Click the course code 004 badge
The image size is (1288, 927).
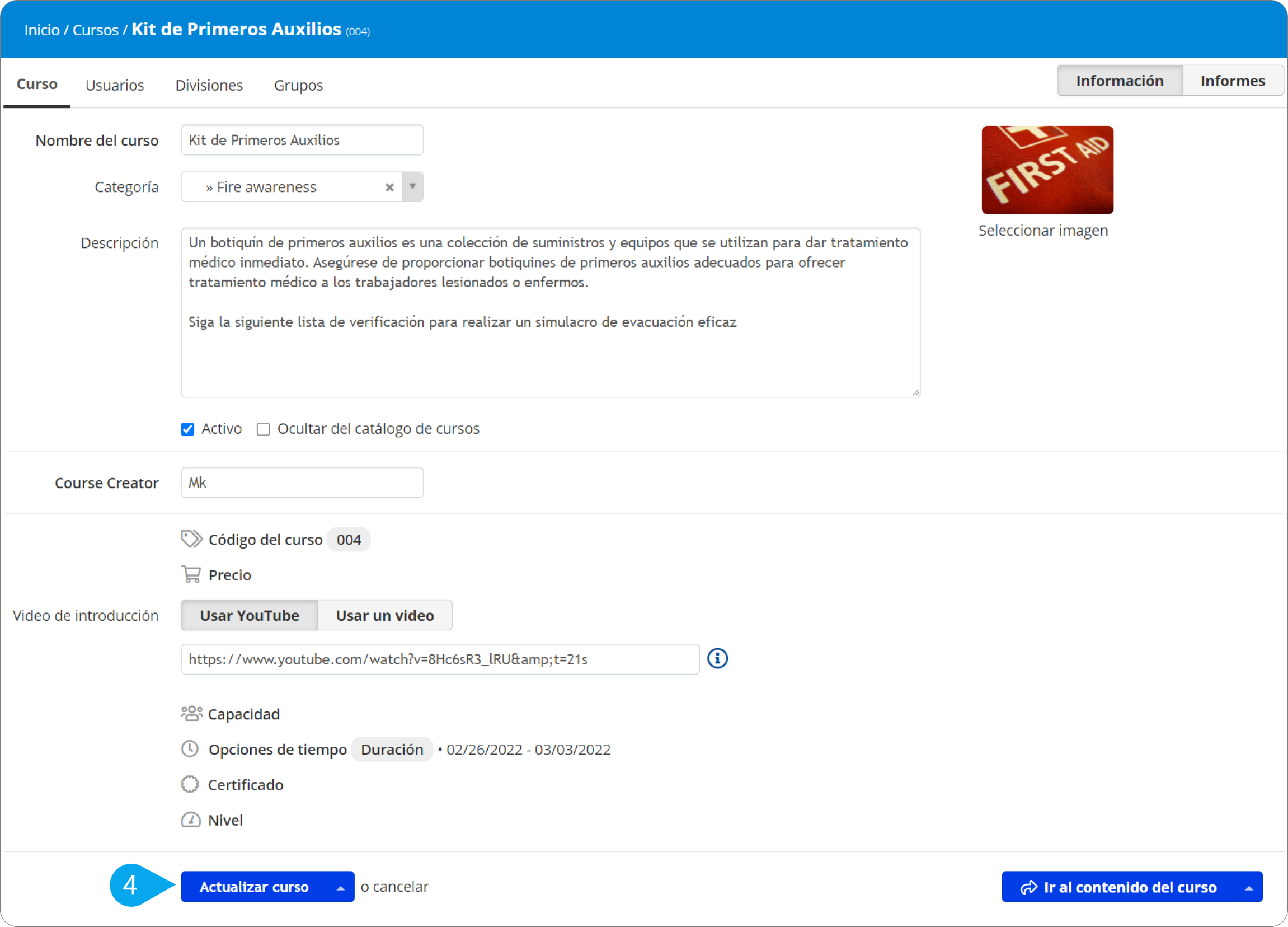pyautogui.click(x=349, y=540)
